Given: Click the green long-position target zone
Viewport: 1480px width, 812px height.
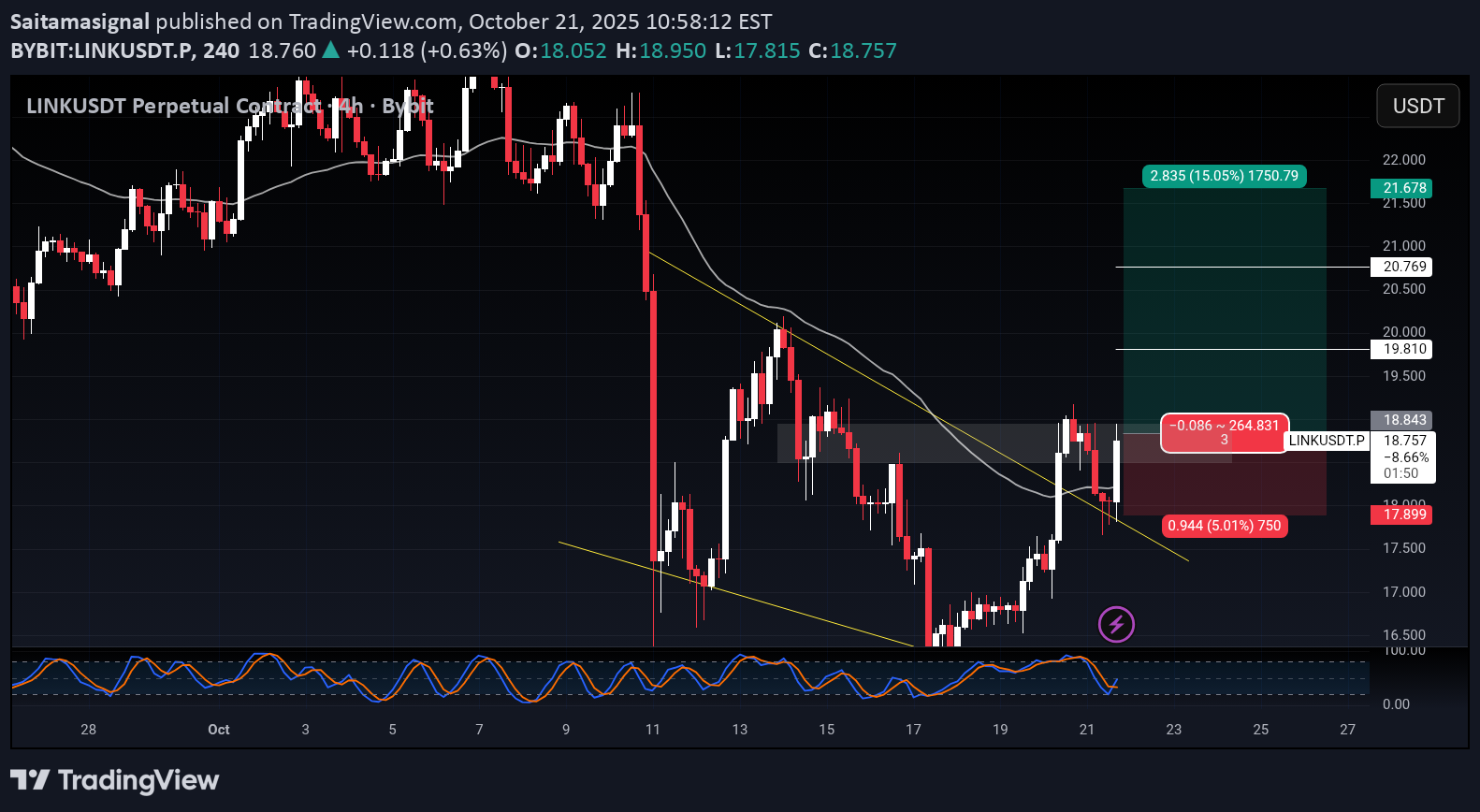Looking at the screenshot, I should (1224, 299).
